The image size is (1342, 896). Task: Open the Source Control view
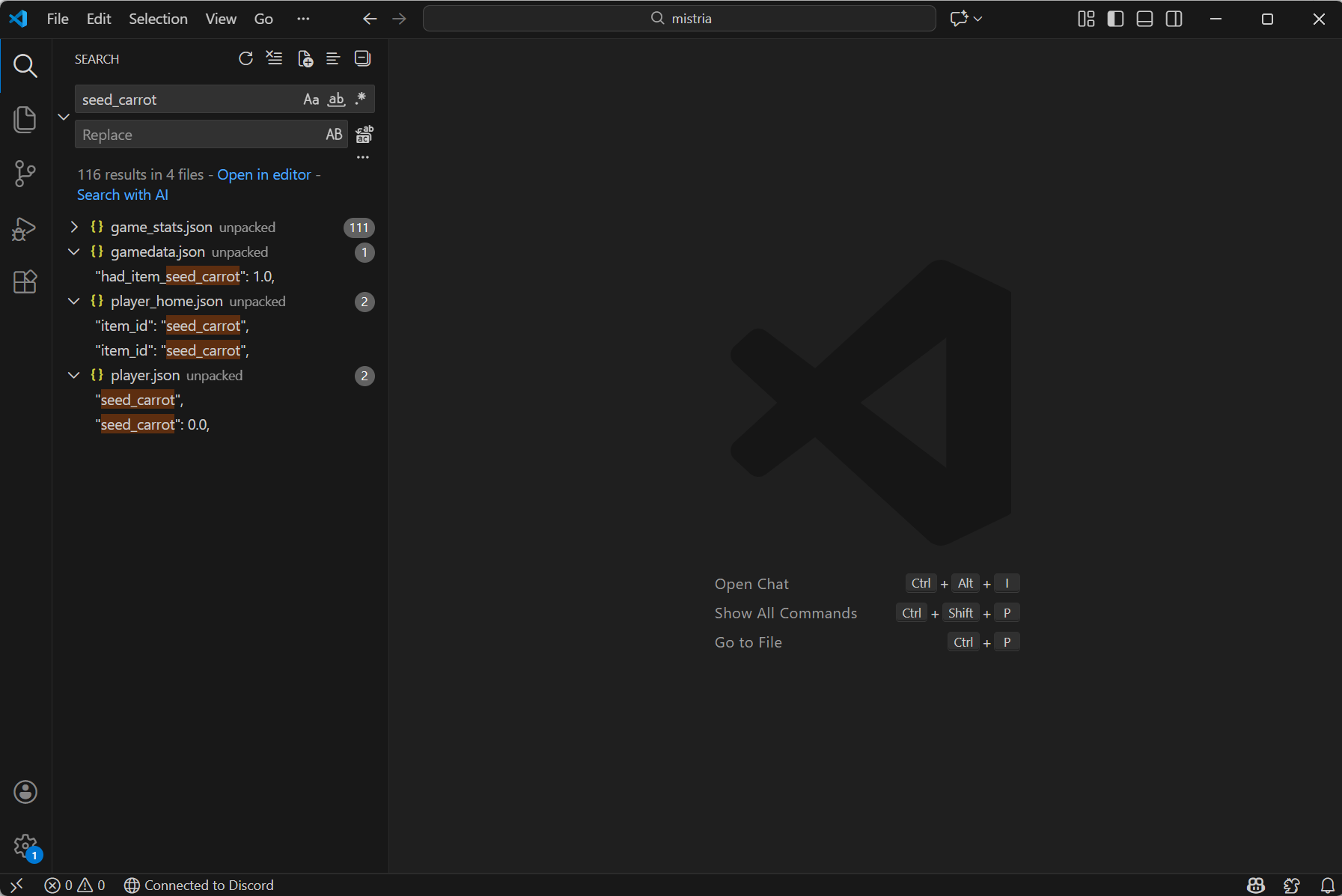pyautogui.click(x=25, y=174)
